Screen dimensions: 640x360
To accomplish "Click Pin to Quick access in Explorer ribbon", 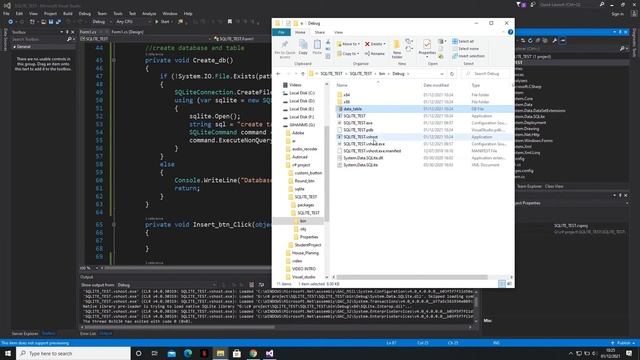I will pyautogui.click(x=284, y=49).
